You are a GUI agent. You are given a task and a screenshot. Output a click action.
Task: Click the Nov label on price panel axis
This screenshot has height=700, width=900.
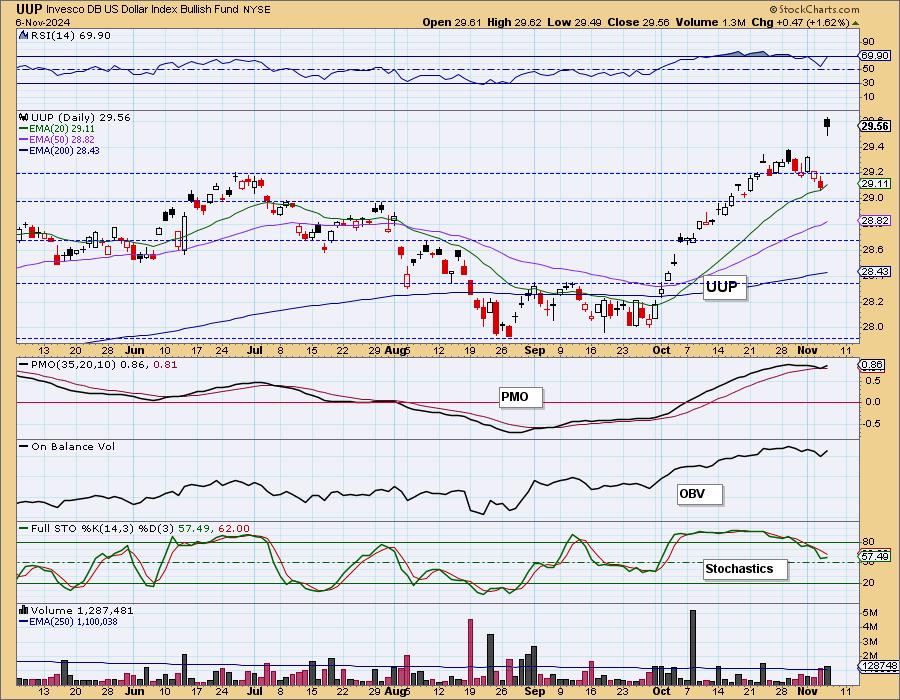pyautogui.click(x=806, y=350)
